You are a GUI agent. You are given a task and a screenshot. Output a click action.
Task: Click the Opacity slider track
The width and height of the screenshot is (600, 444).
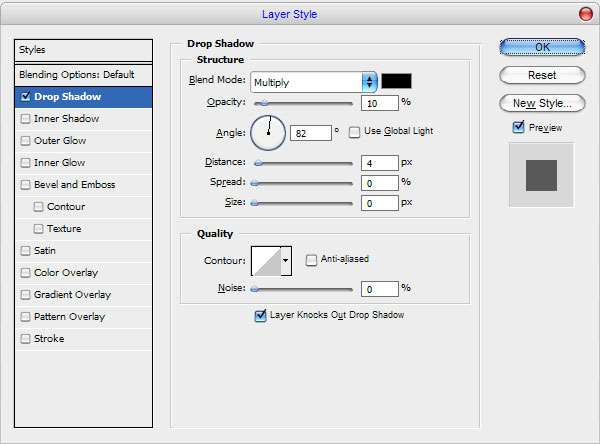tap(305, 103)
